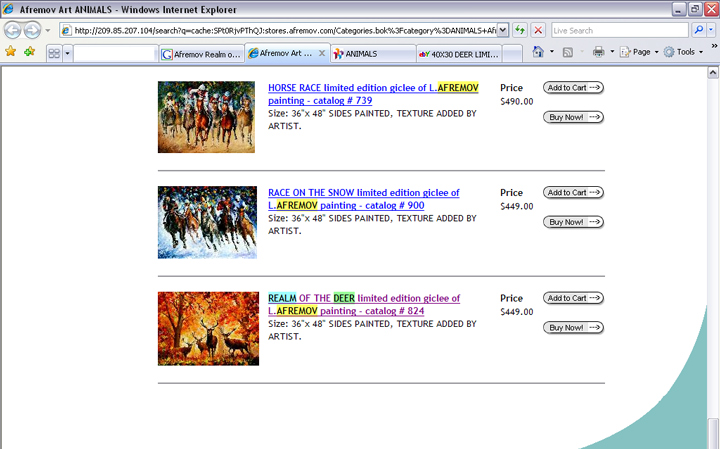Open the REALM OF THE DEER catalog # 824 link

(x=364, y=304)
